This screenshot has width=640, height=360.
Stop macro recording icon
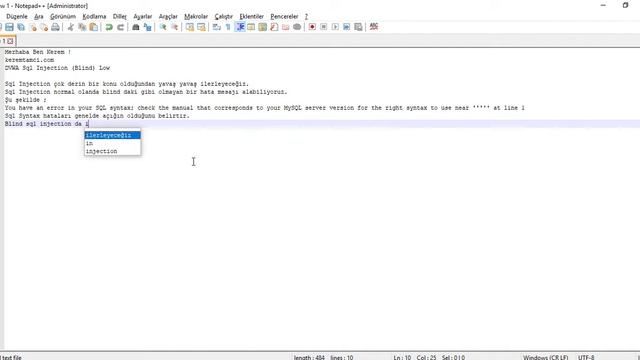(x=324, y=27)
